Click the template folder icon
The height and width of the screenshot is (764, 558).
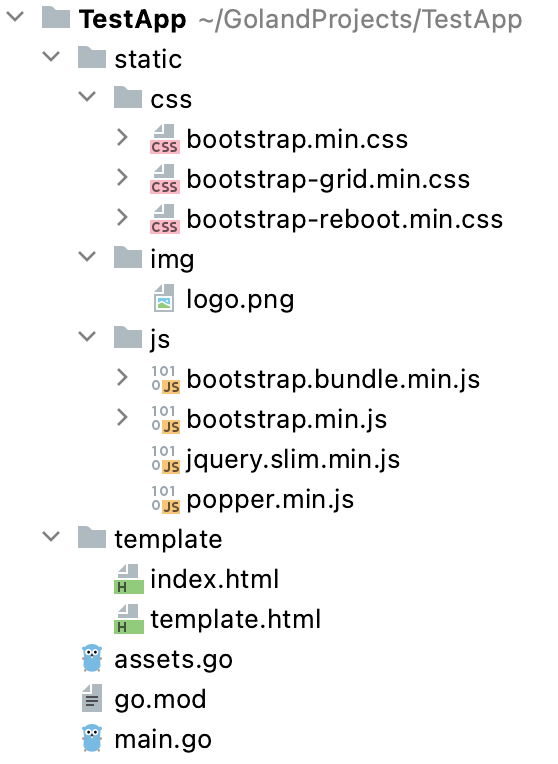point(92,537)
